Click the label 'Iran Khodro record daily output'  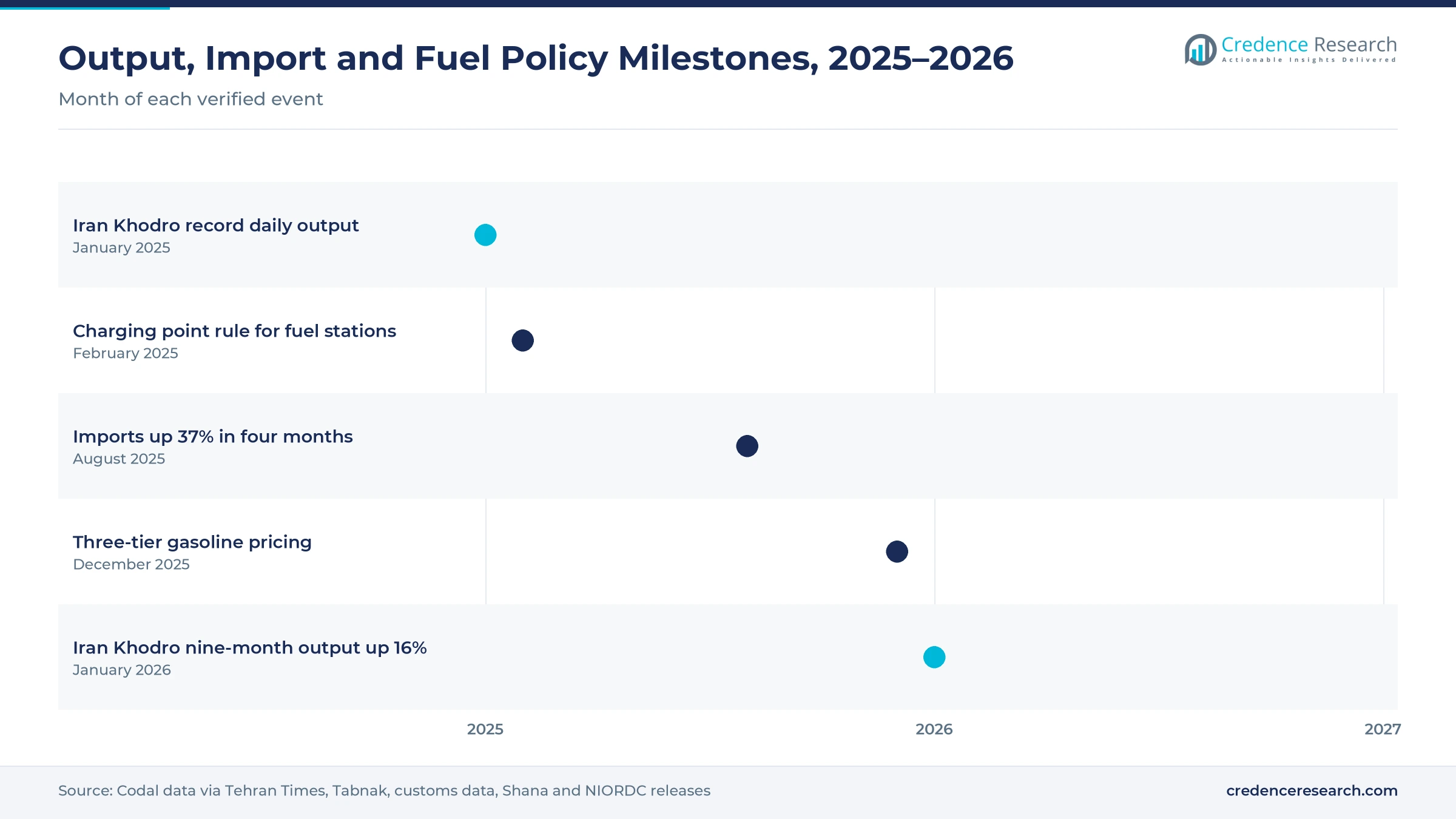coord(215,226)
